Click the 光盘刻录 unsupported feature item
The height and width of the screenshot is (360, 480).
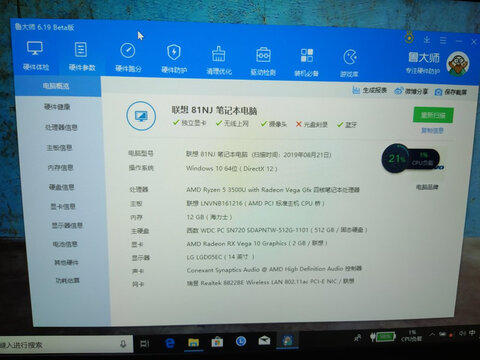[x=312, y=124]
